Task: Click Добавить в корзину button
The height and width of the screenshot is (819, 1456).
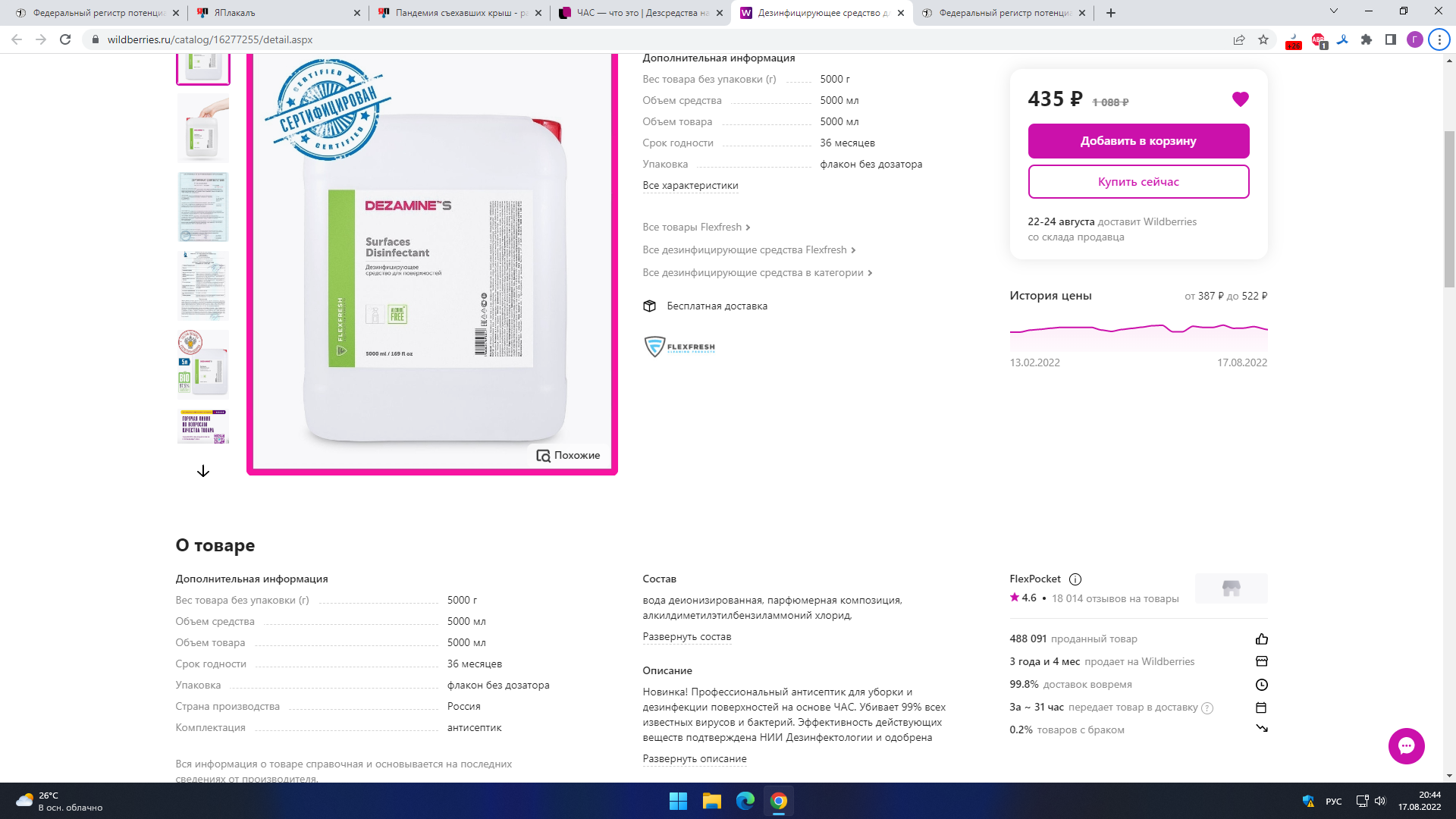Action: (1138, 141)
